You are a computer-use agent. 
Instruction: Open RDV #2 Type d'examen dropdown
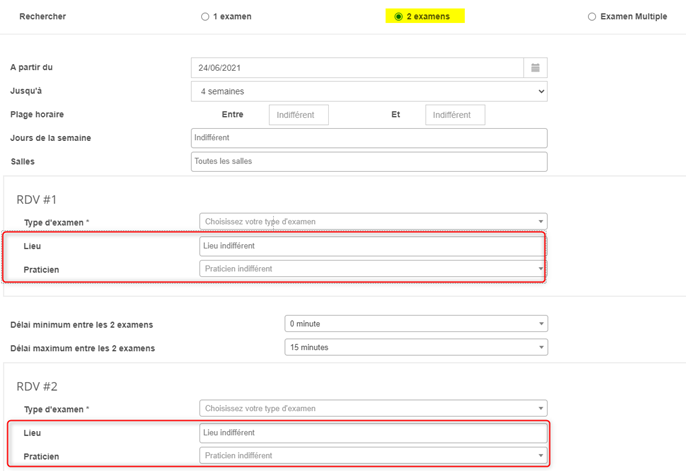pyautogui.click(x=372, y=408)
